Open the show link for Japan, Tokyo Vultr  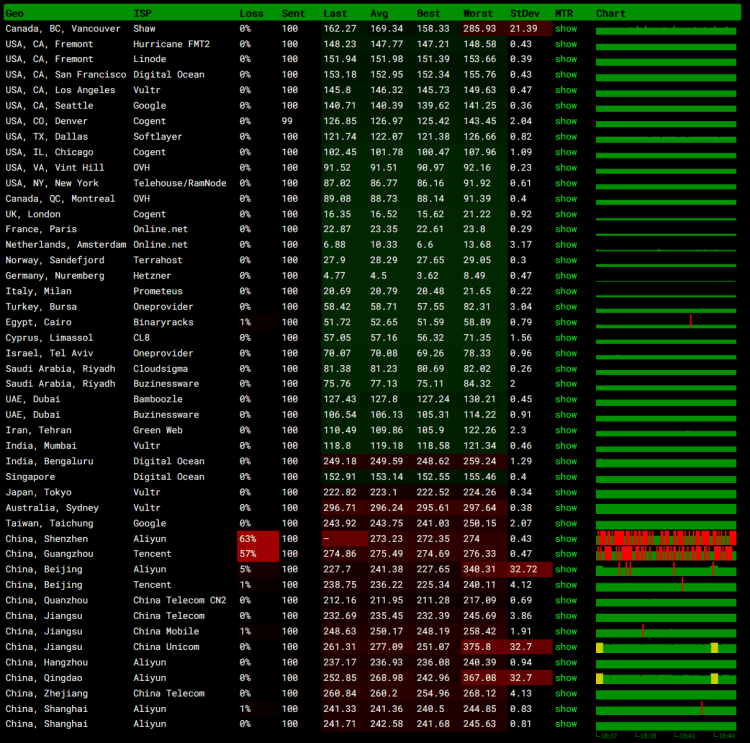click(566, 492)
